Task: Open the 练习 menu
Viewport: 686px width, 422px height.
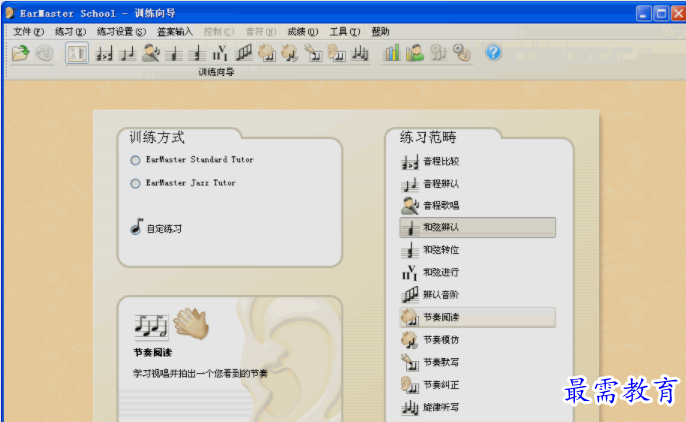Action: tap(70, 32)
